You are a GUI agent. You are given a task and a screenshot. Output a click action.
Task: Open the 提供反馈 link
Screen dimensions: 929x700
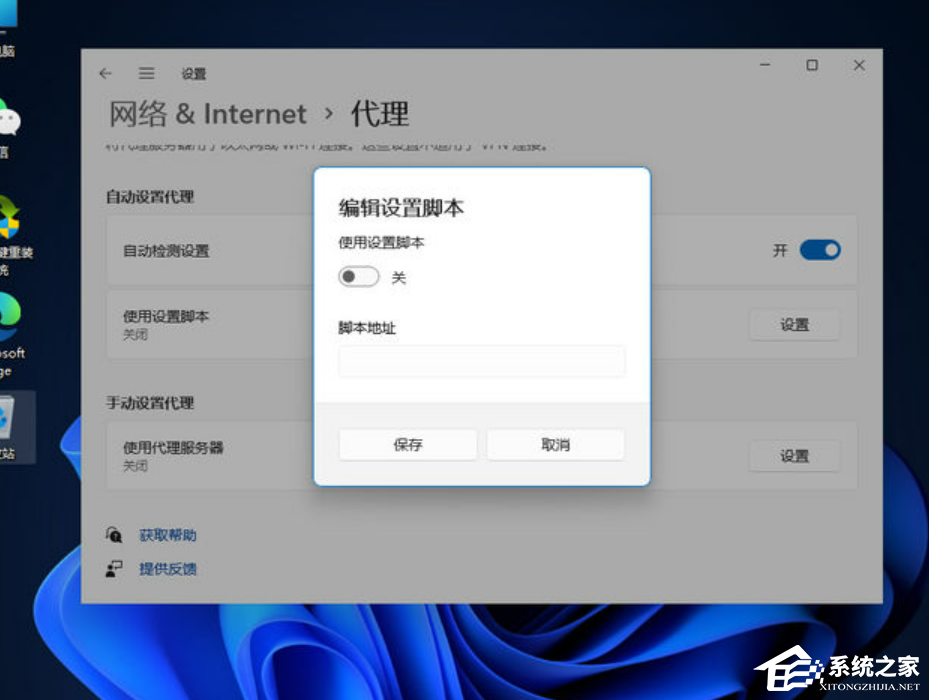pos(168,569)
